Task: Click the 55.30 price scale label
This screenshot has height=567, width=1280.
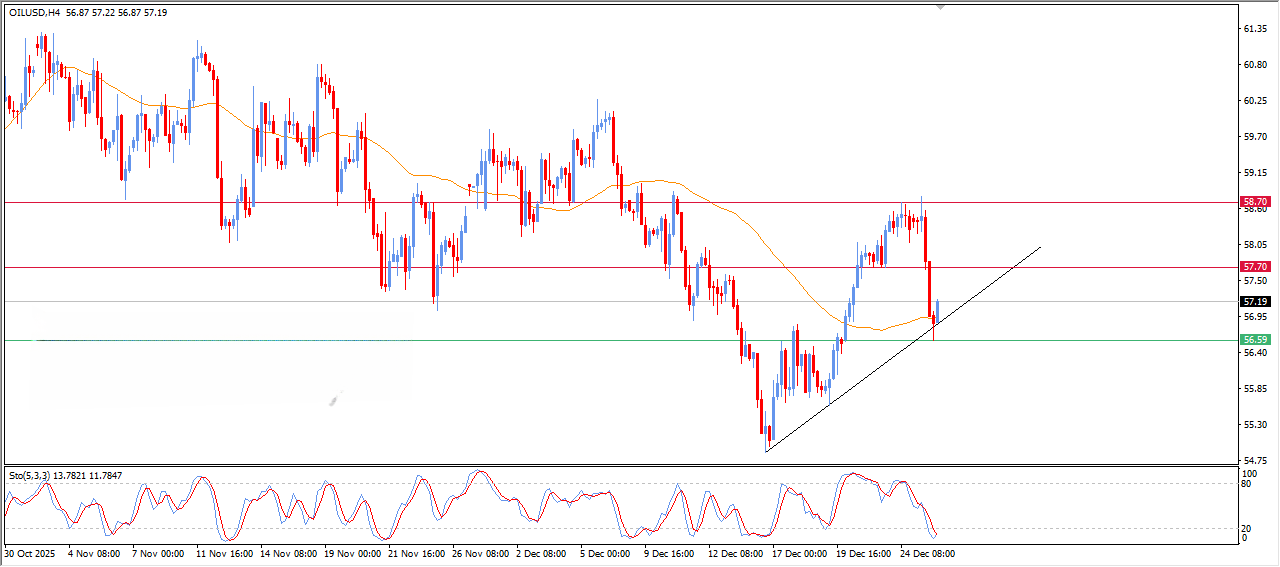Action: click(1254, 424)
